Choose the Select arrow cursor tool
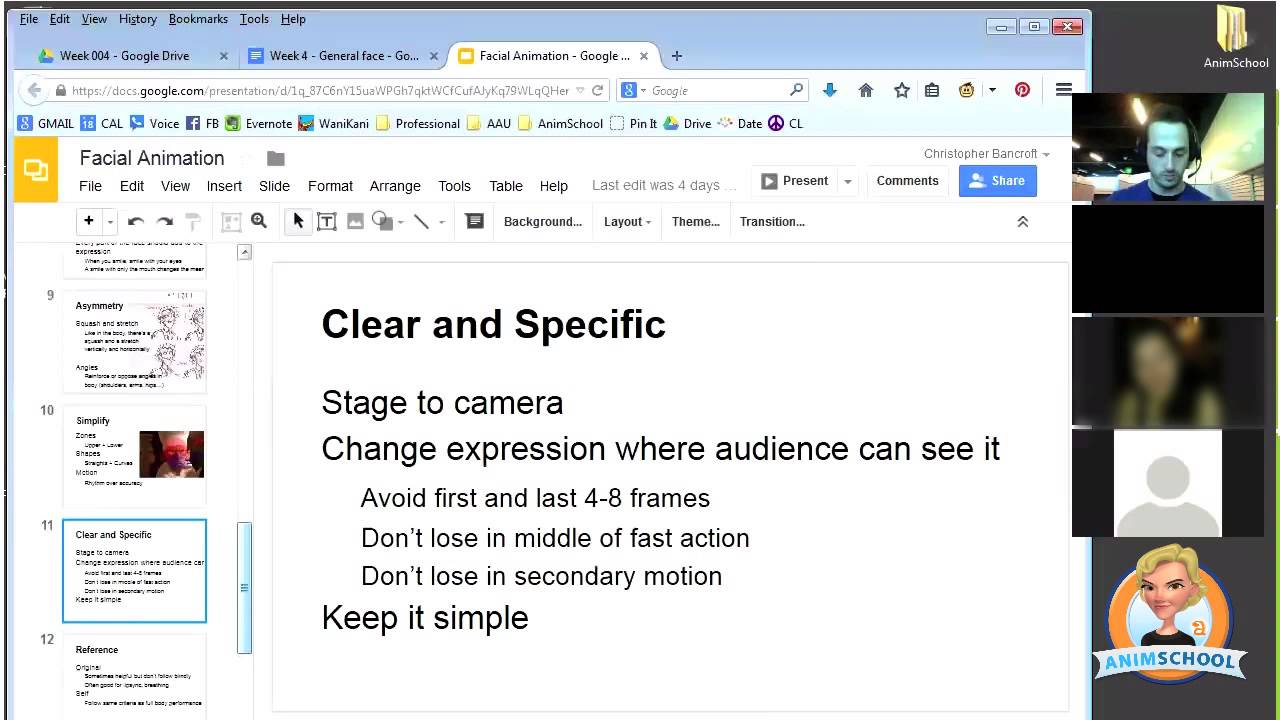 pyautogui.click(x=297, y=222)
